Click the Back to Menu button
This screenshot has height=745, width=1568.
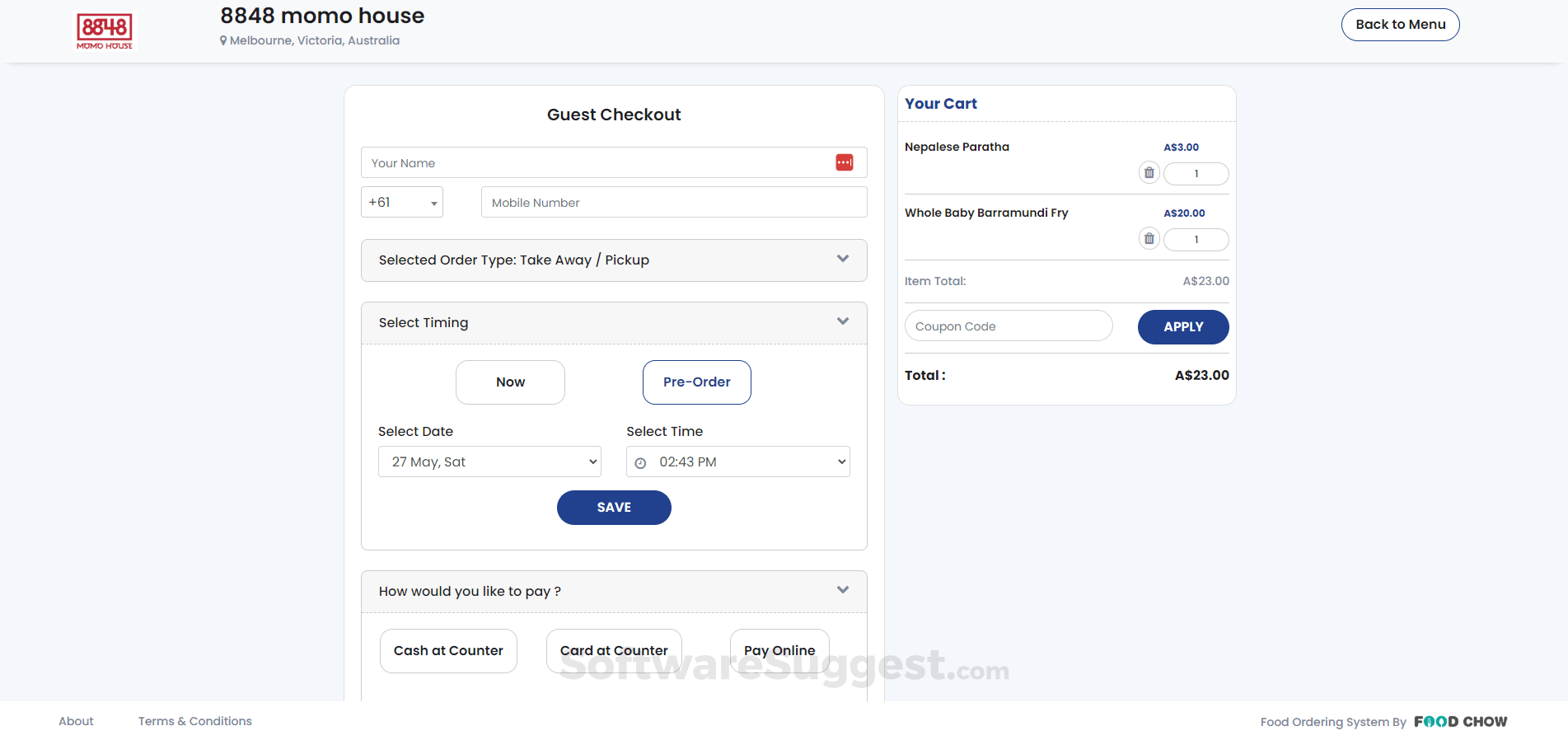pos(1400,25)
